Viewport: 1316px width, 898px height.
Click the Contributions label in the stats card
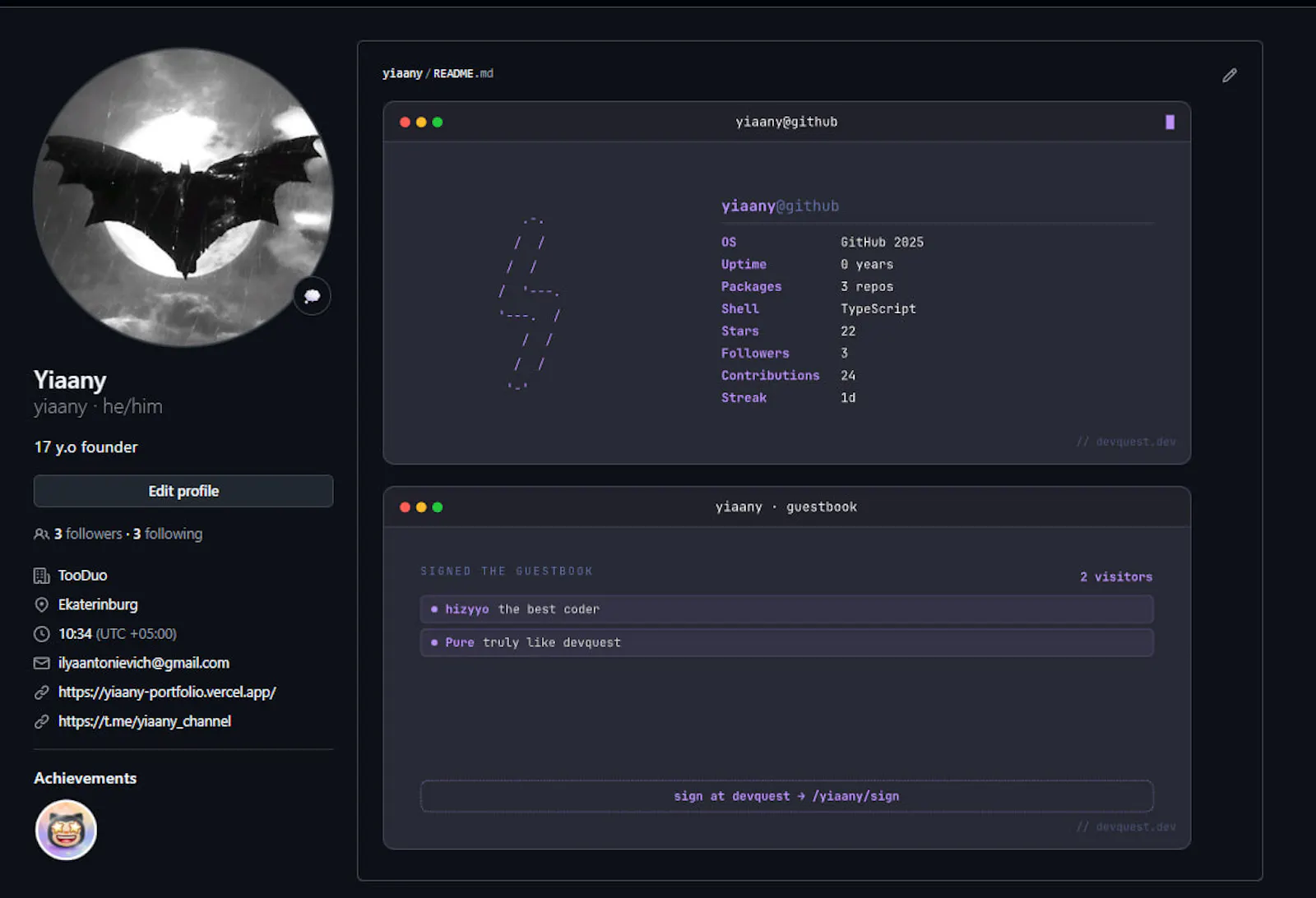coord(771,375)
